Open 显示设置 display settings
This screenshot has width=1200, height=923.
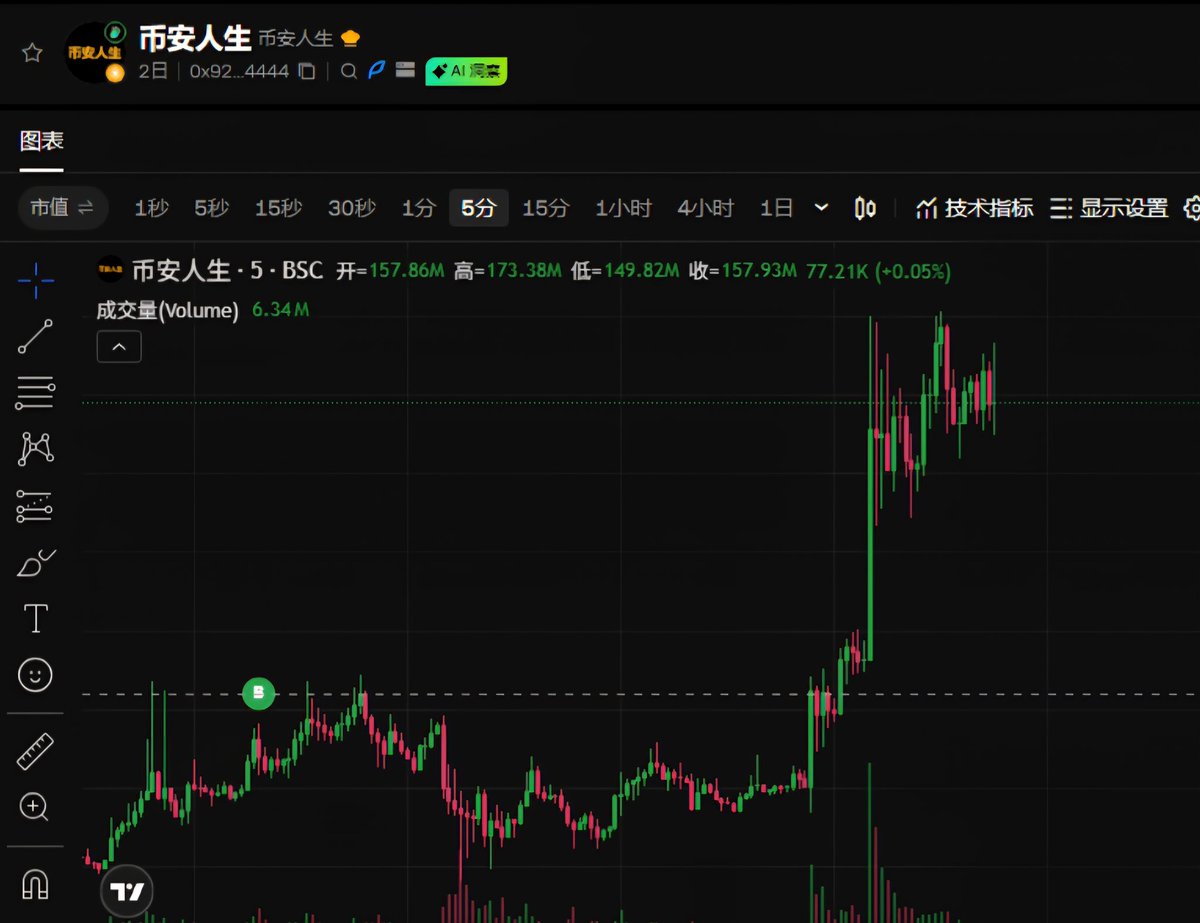(x=1109, y=208)
